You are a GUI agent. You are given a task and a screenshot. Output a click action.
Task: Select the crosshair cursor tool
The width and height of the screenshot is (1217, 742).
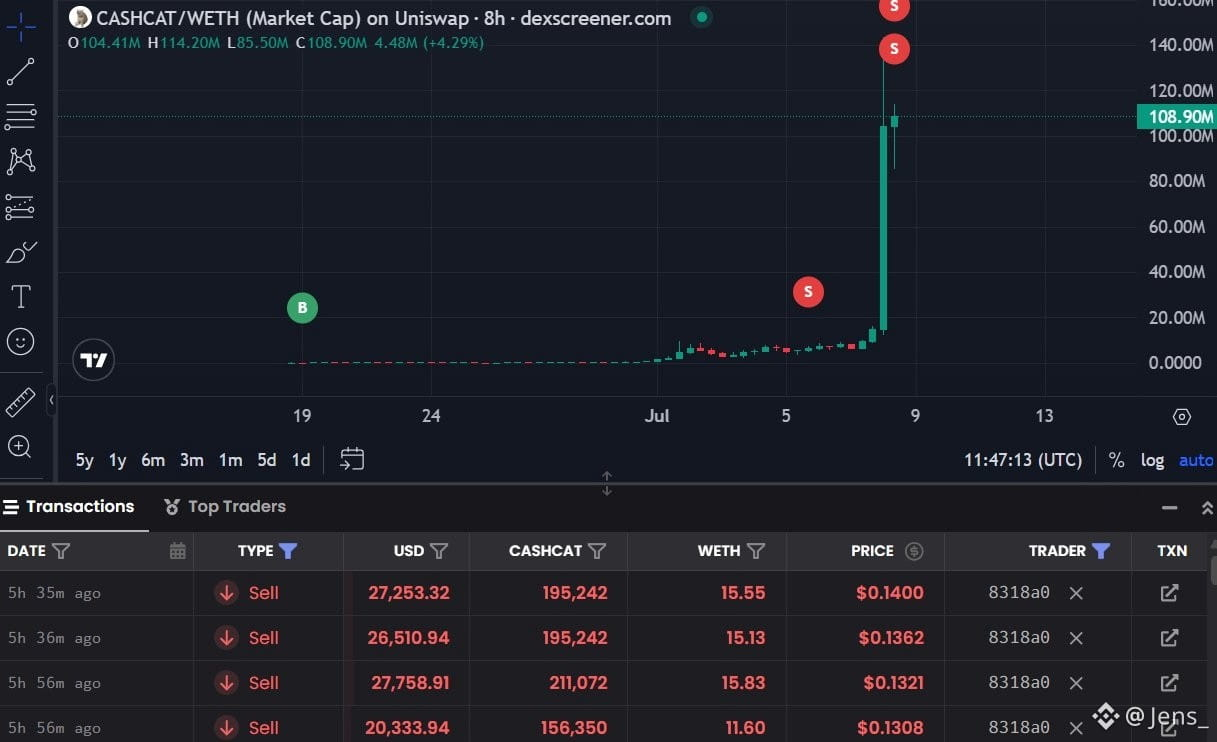[x=21, y=26]
